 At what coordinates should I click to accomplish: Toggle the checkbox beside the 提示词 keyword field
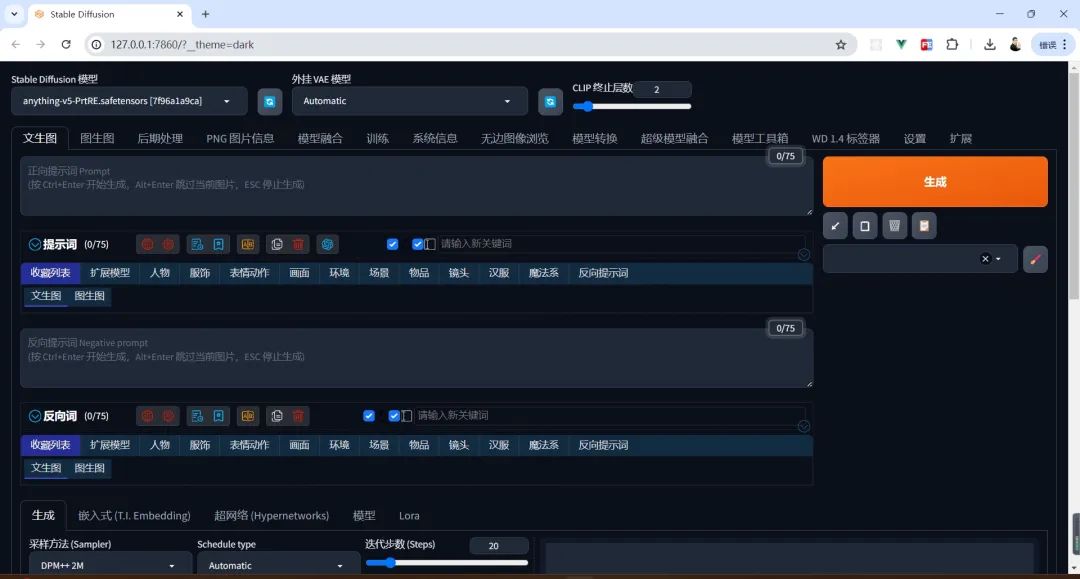click(417, 244)
